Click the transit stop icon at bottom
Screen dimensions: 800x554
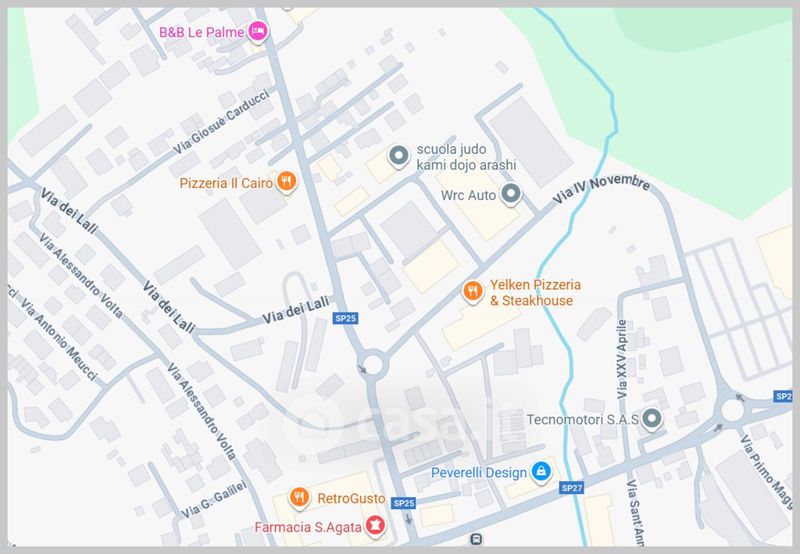tap(476, 538)
